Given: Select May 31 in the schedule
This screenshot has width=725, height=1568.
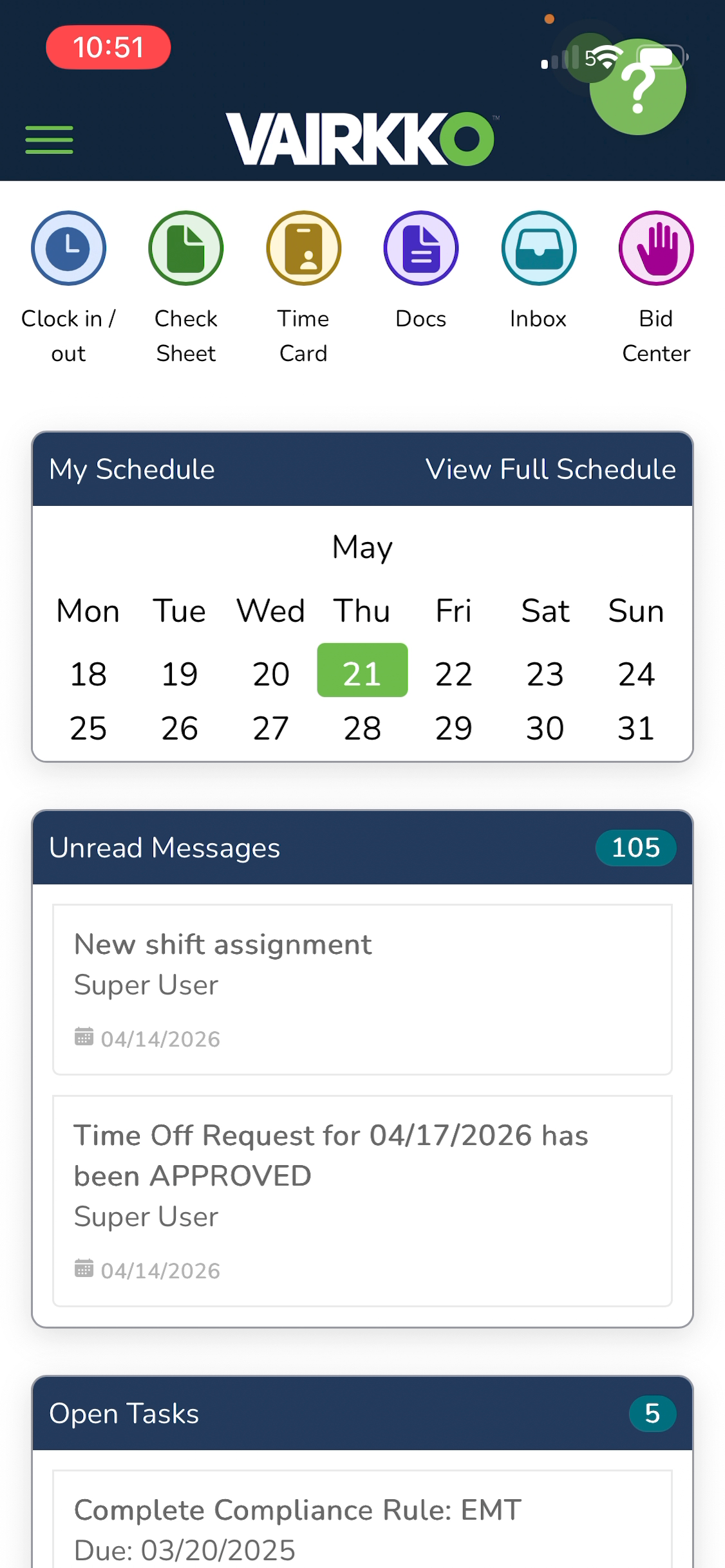Looking at the screenshot, I should tap(636, 728).
